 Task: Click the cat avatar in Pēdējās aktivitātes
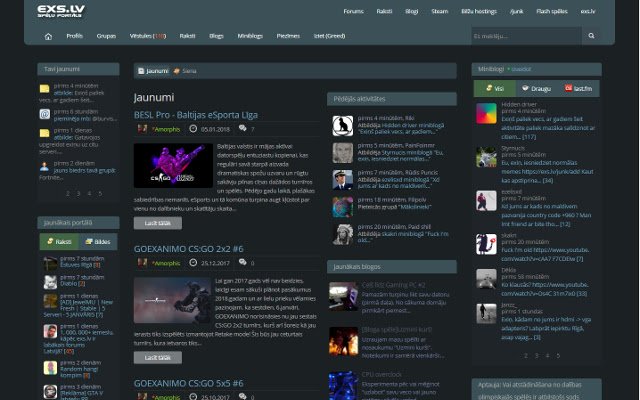point(342,126)
